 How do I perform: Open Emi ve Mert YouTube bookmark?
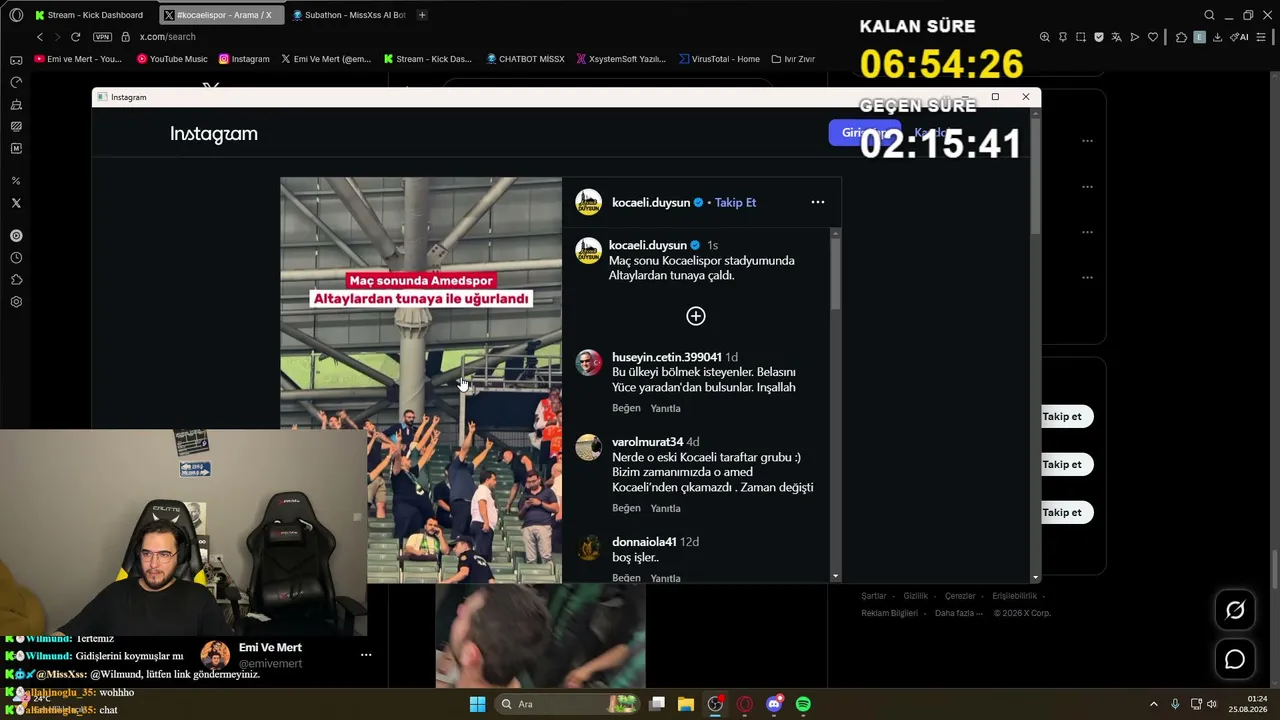[78, 59]
